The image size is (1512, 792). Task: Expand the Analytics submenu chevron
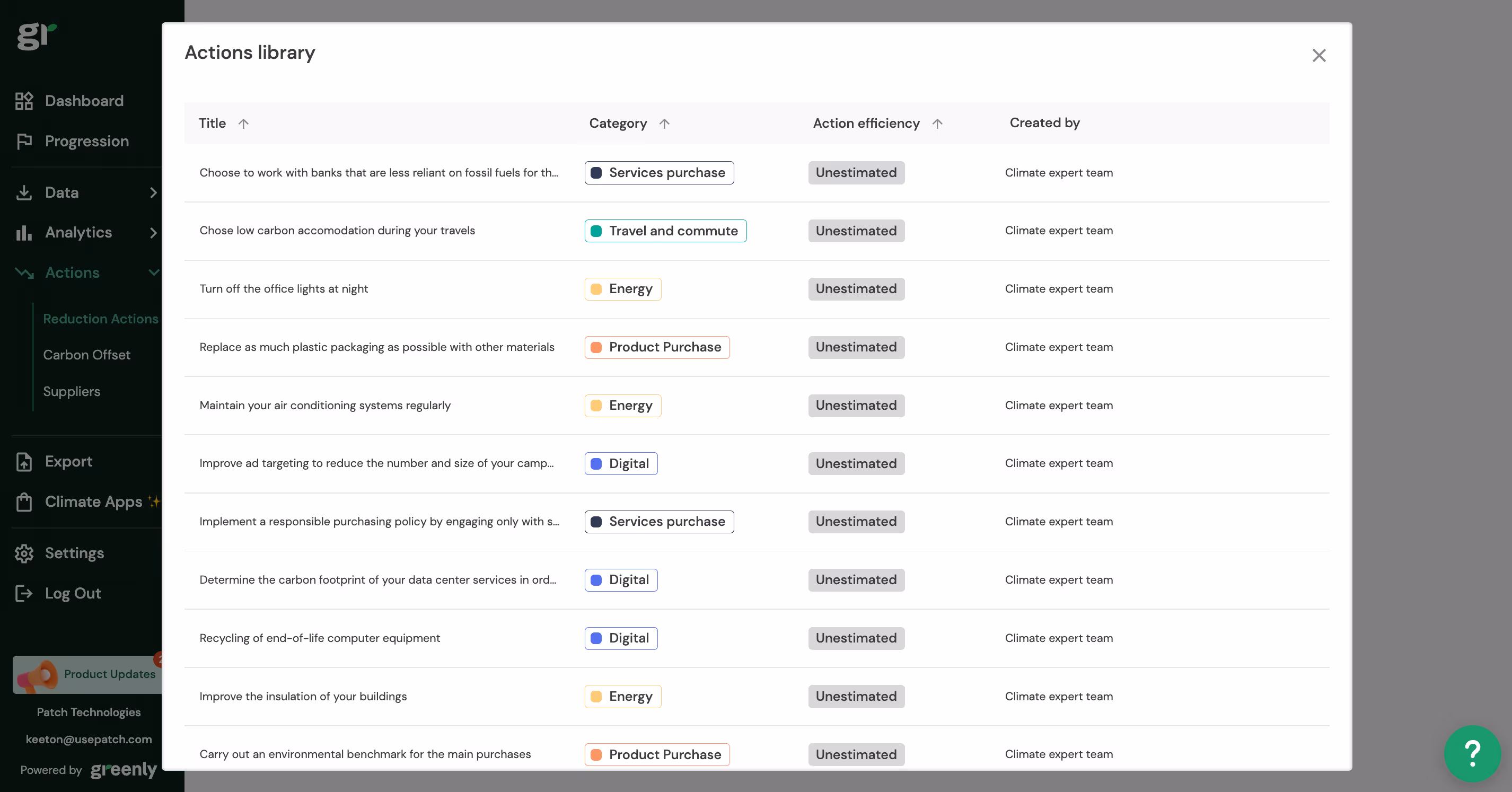tap(153, 233)
